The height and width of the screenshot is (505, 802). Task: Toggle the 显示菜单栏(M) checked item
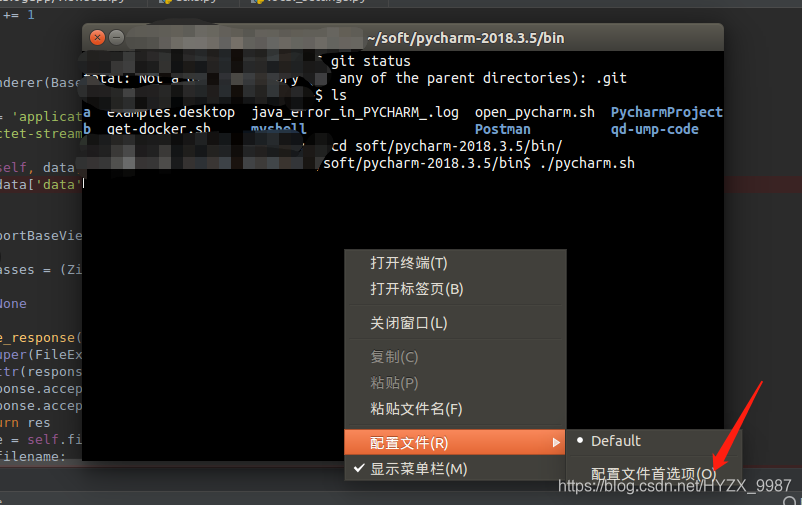pos(455,469)
